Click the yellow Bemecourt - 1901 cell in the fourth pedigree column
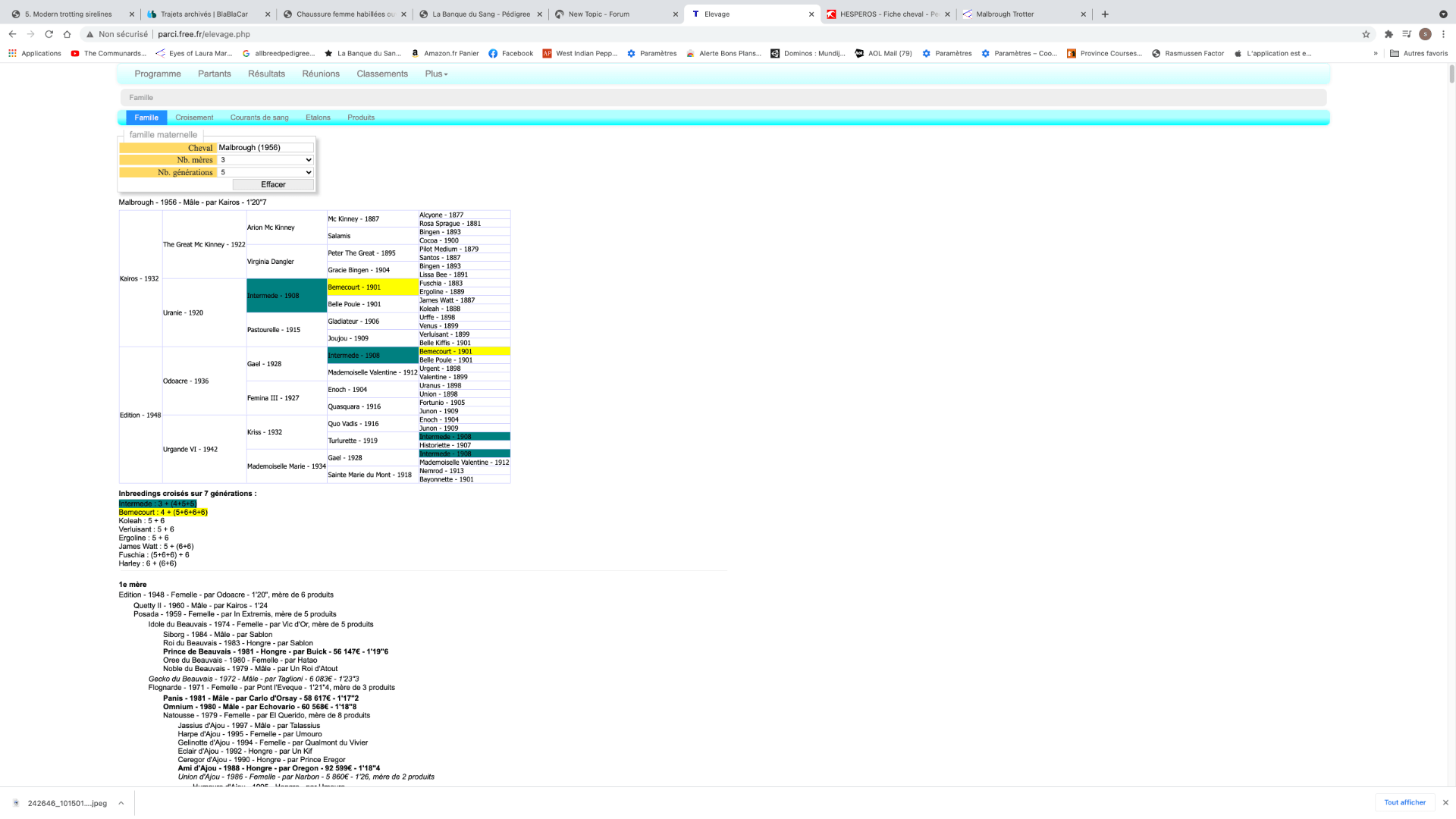This screenshot has width=1456, height=819. coord(372,287)
